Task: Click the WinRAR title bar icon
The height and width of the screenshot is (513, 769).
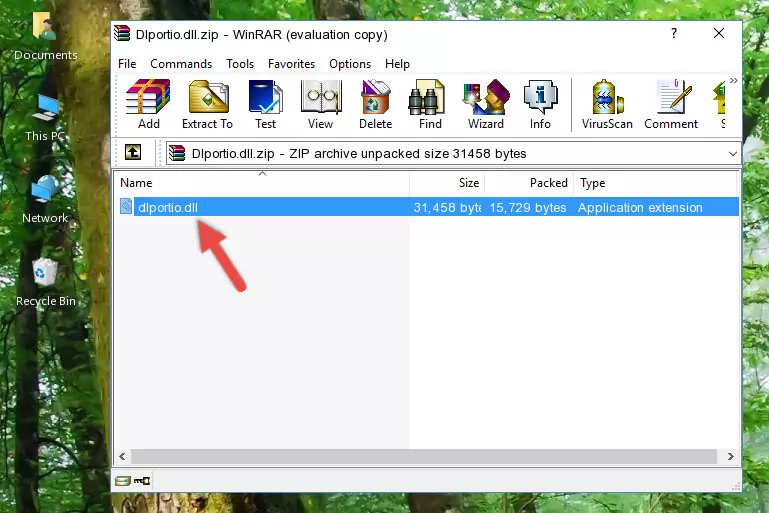Action: point(122,33)
